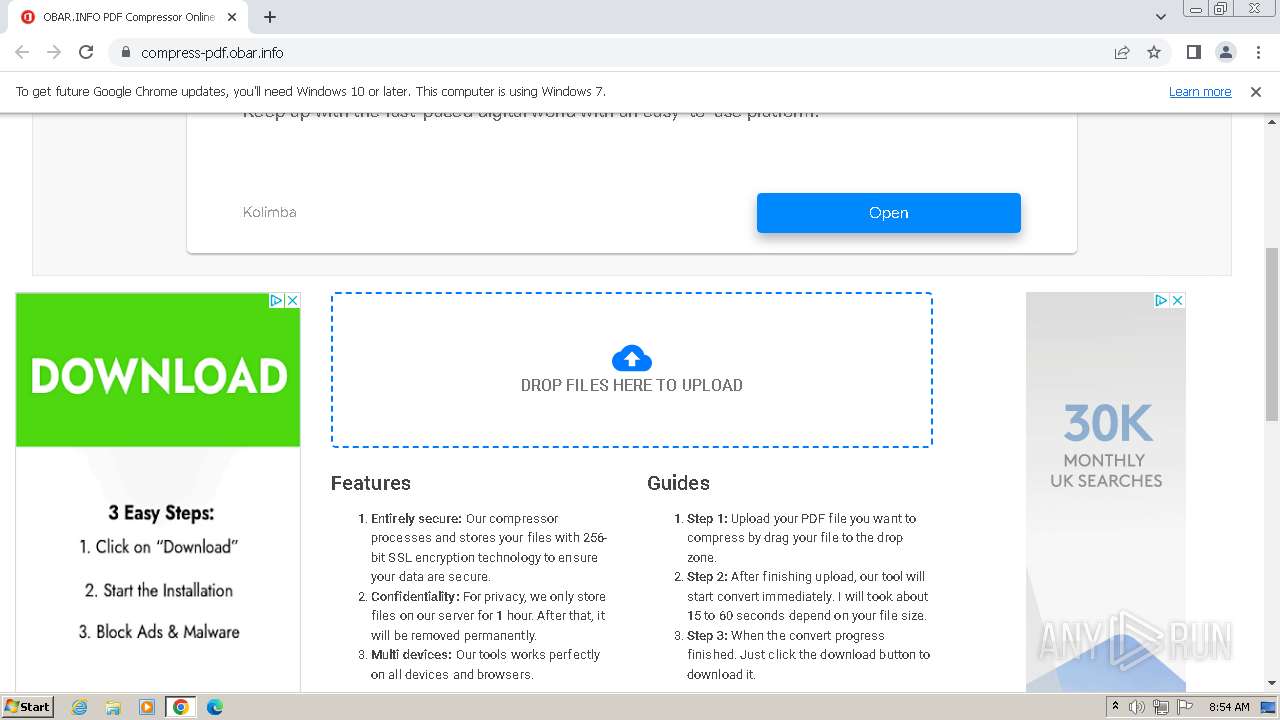Screen dimensions: 1280x720
Task: Click the share page icon in address bar
Action: [1122, 52]
